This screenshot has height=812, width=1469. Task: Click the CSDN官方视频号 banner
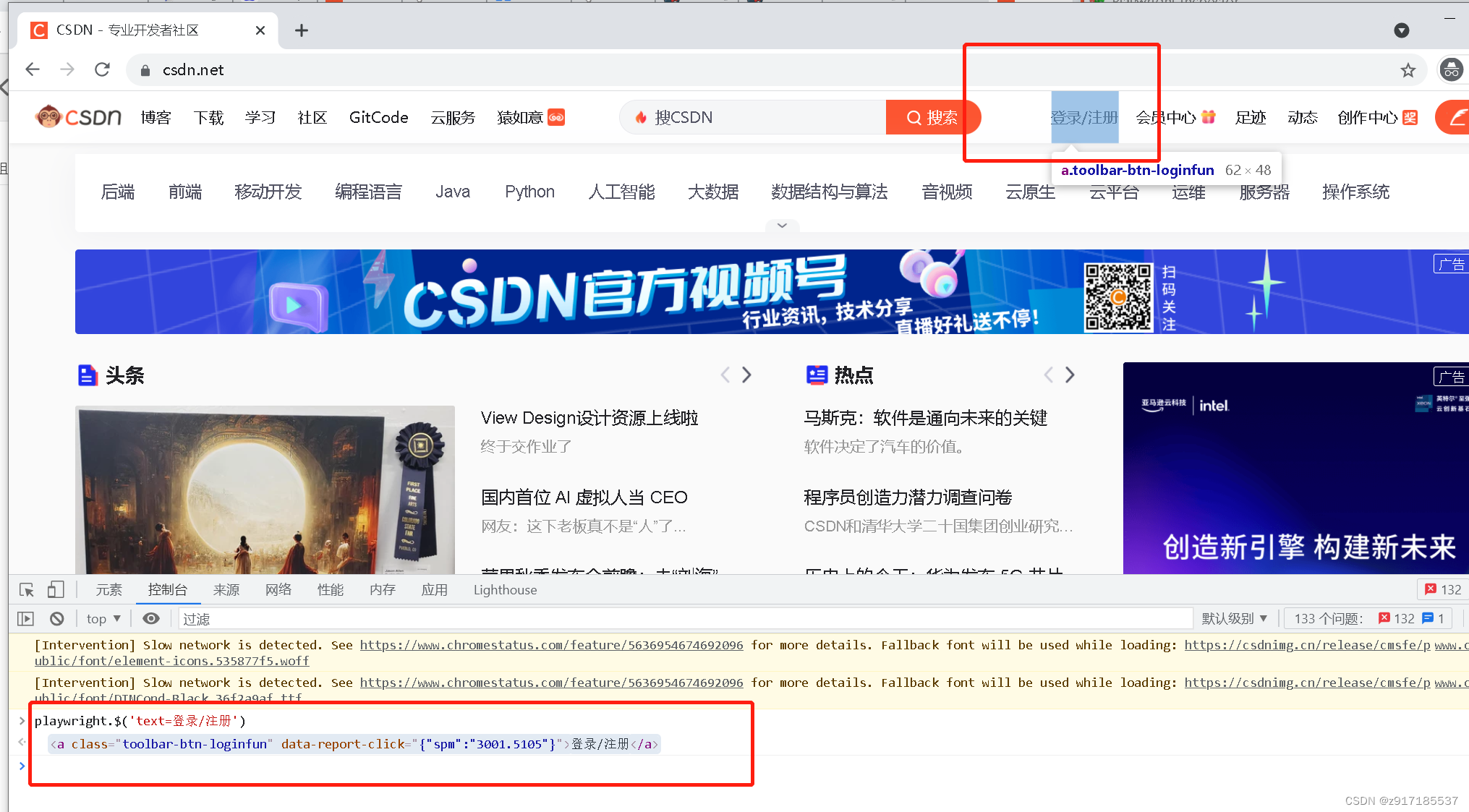pyautogui.click(x=772, y=291)
